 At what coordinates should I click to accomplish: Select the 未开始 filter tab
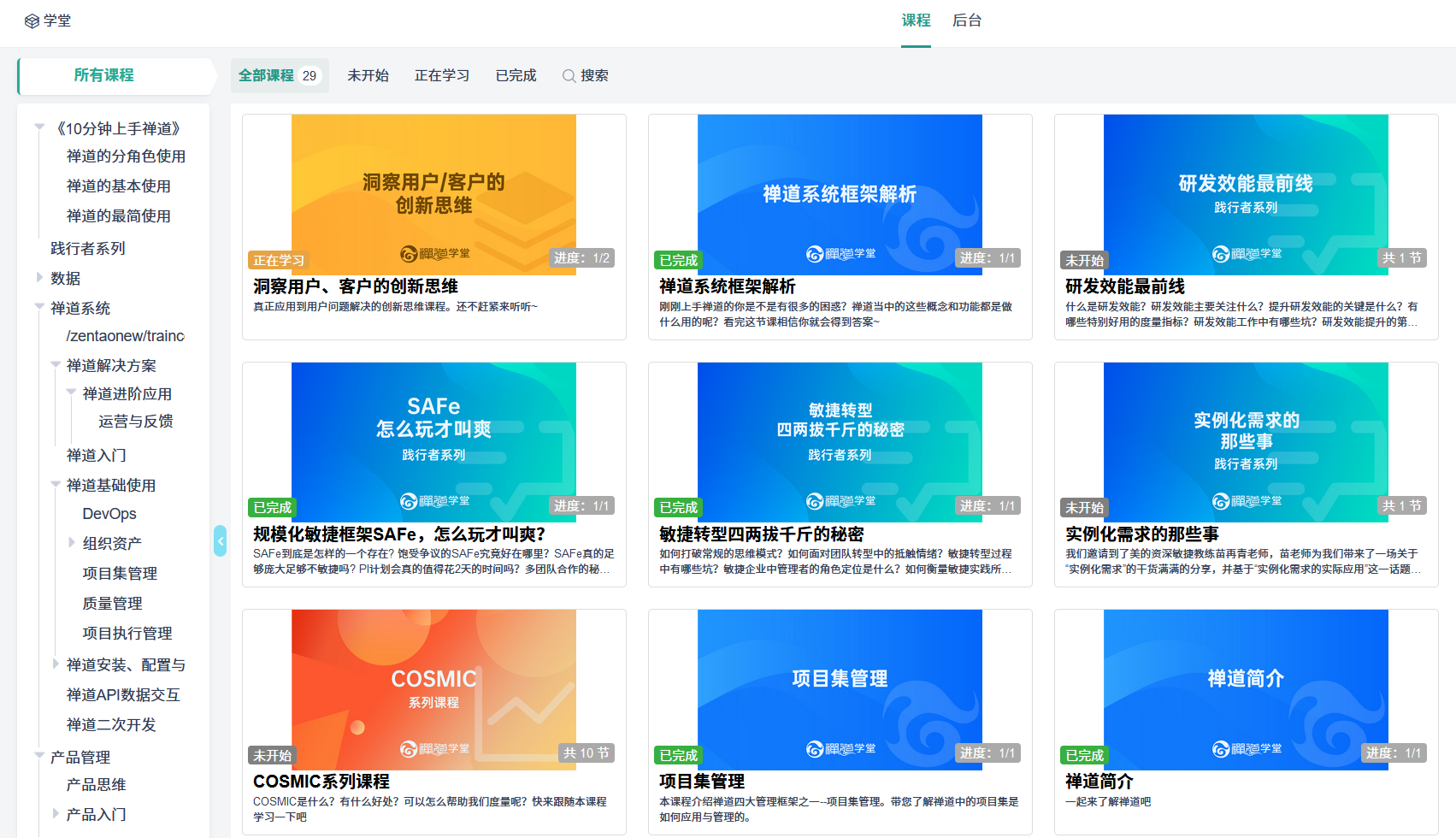coord(368,76)
